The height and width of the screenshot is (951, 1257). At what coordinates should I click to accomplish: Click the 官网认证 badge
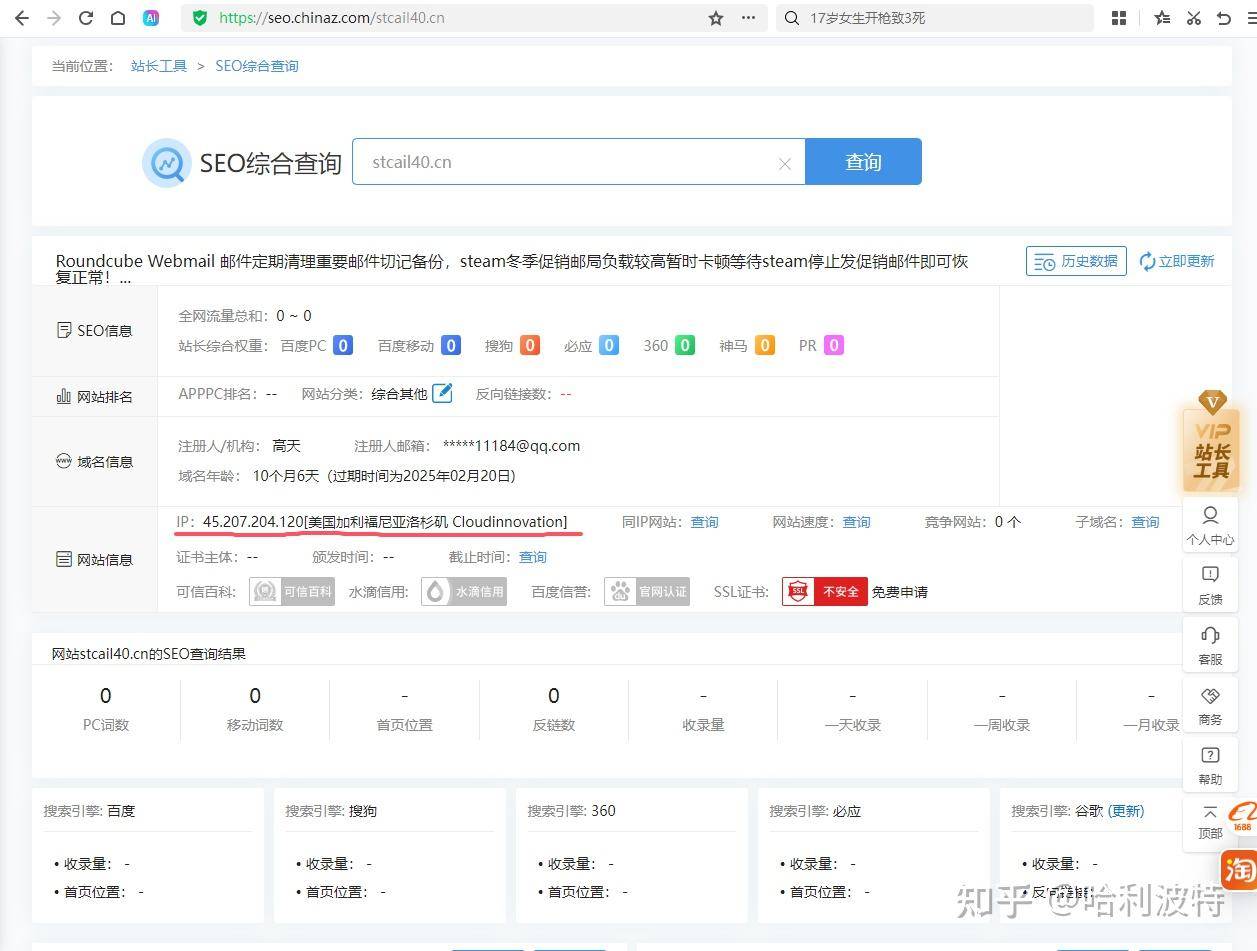point(647,592)
